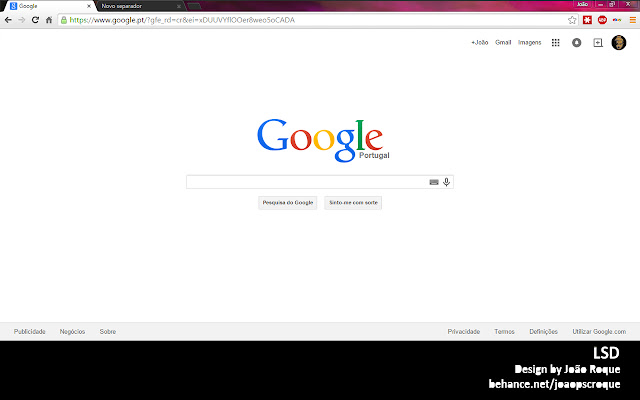Open the Adblock Plus extension icon

pyautogui.click(x=602, y=20)
